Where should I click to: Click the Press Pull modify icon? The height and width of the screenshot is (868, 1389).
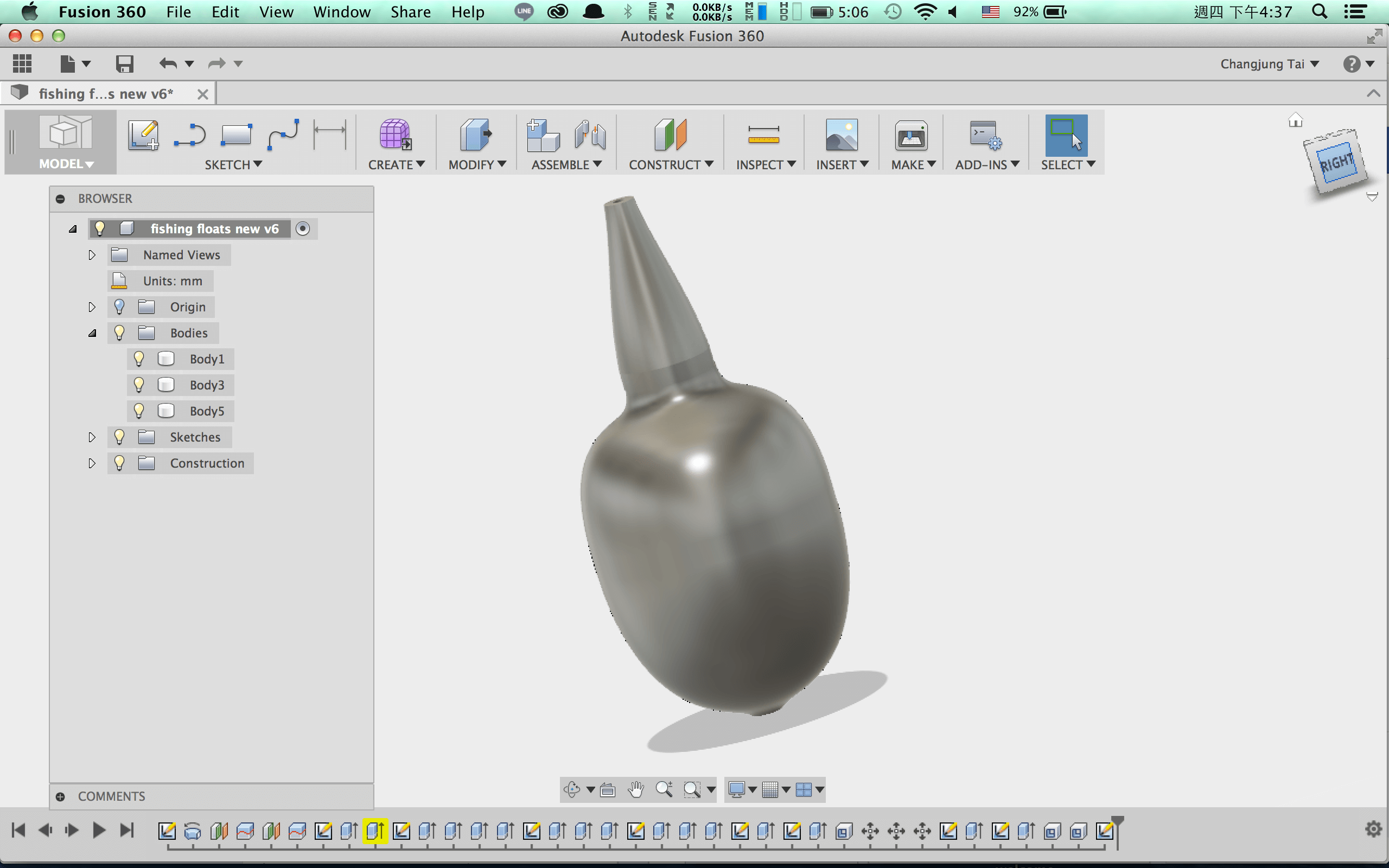[x=476, y=136]
